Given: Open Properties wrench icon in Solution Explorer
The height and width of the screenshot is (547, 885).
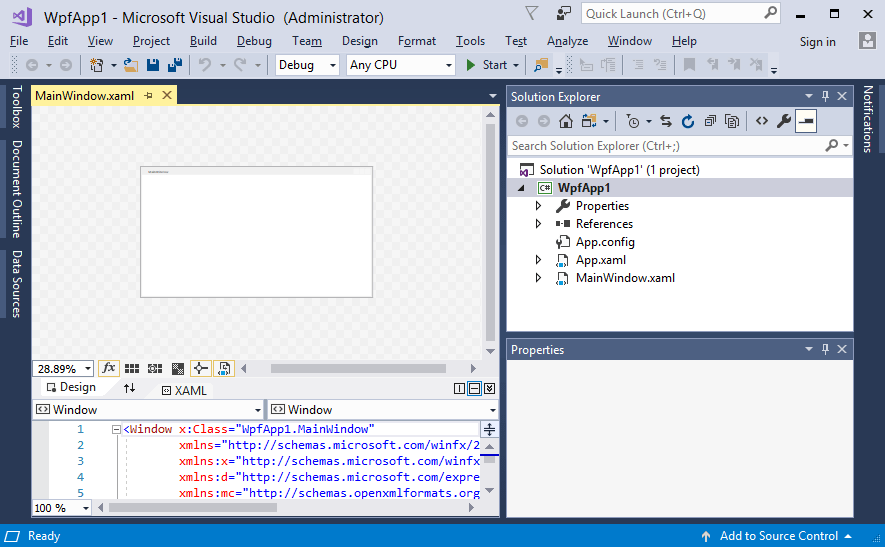Looking at the screenshot, I should [784, 121].
